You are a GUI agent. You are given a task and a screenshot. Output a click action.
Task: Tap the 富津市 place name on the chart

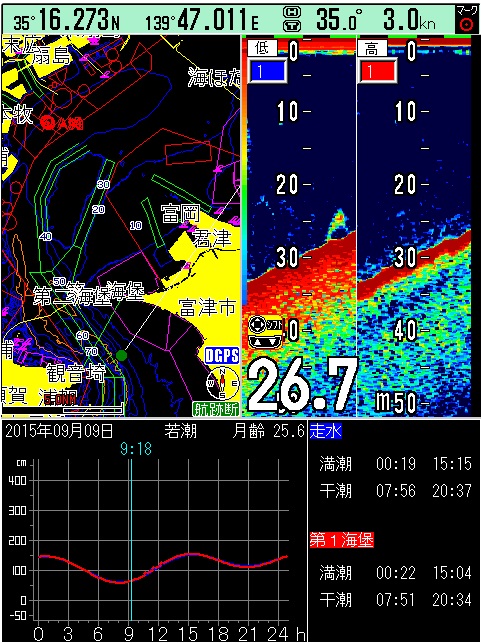click(x=207, y=307)
